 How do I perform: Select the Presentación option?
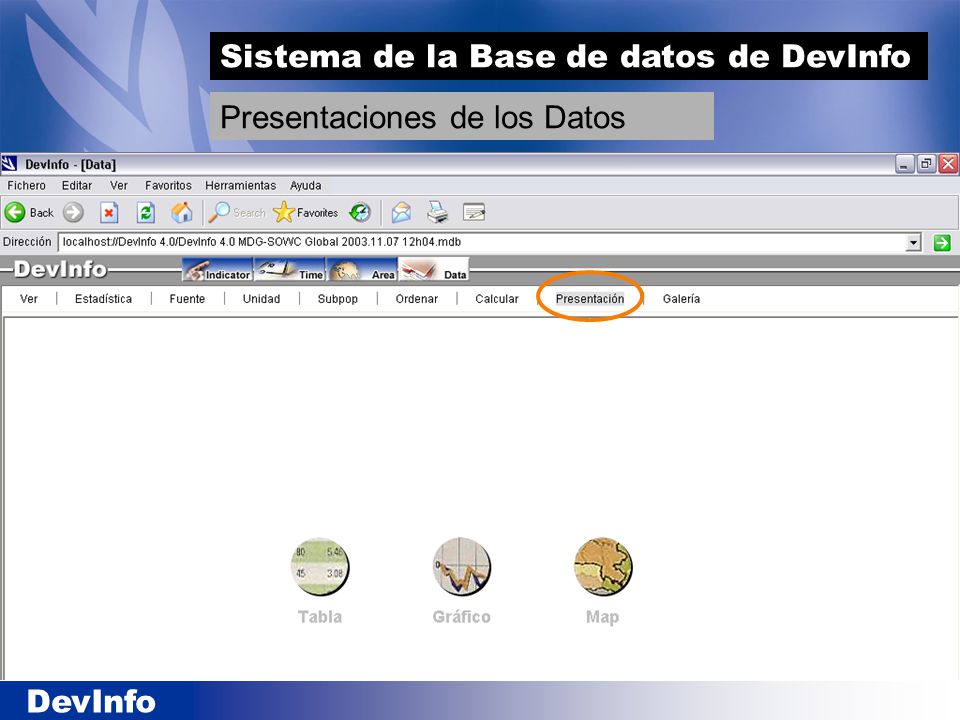tap(590, 299)
